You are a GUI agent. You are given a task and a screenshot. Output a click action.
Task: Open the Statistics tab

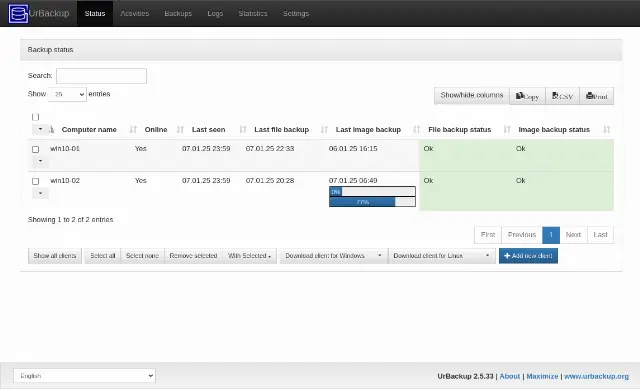[x=253, y=13]
